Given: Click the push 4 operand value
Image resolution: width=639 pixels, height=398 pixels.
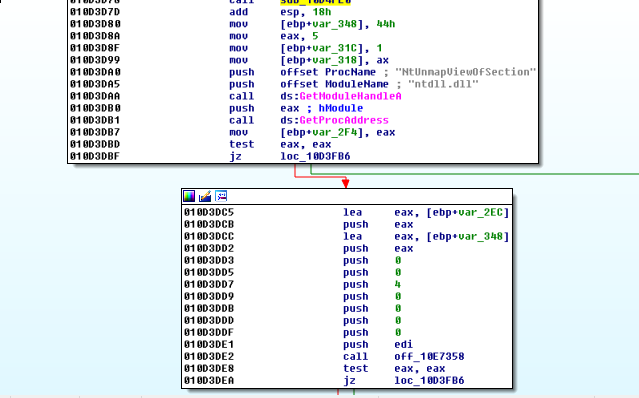Looking at the screenshot, I should (398, 284).
